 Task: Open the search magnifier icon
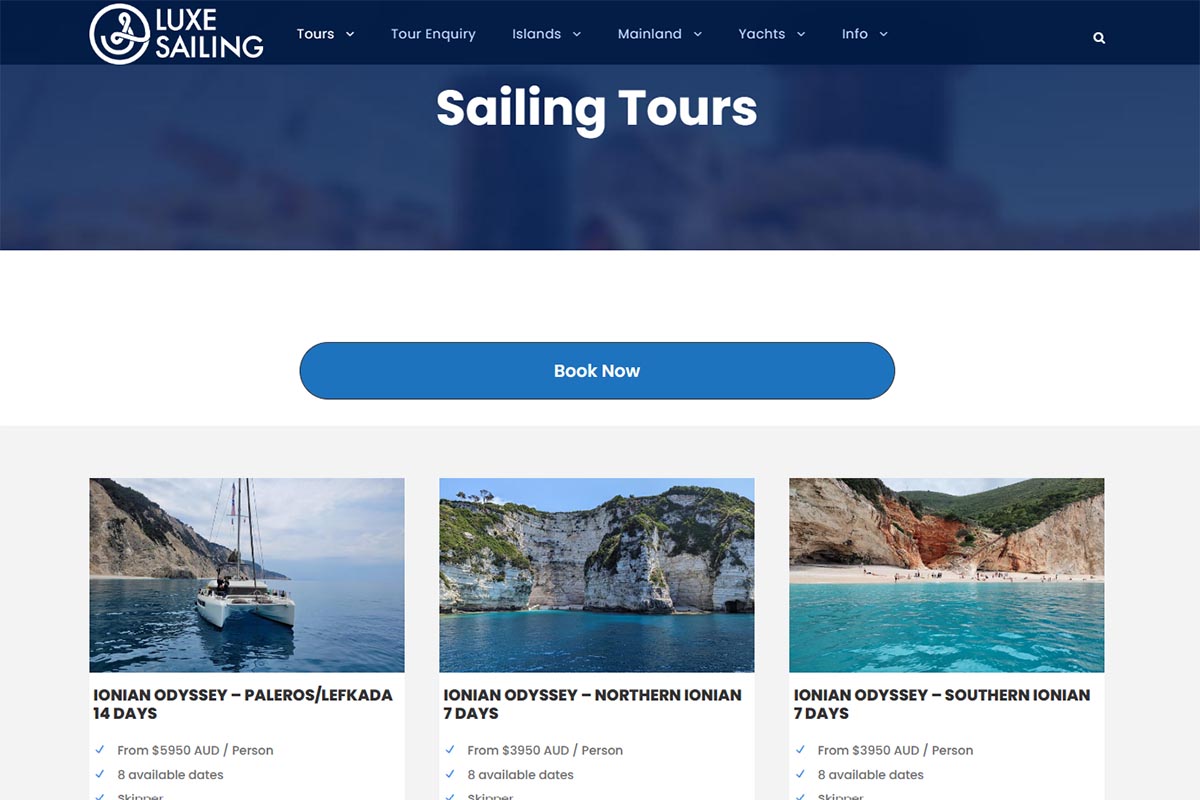[x=1099, y=38]
